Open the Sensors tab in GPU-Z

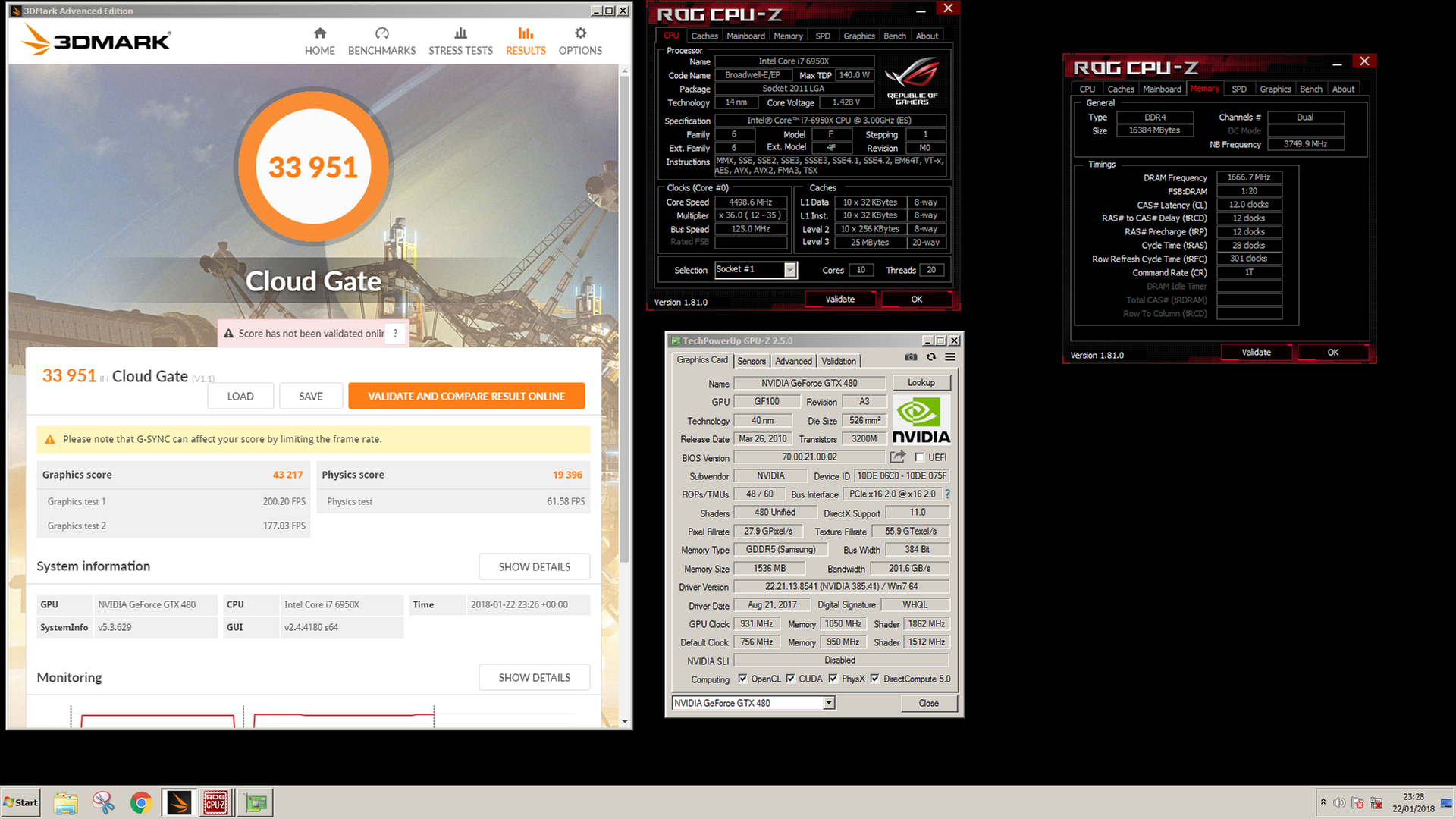point(752,361)
